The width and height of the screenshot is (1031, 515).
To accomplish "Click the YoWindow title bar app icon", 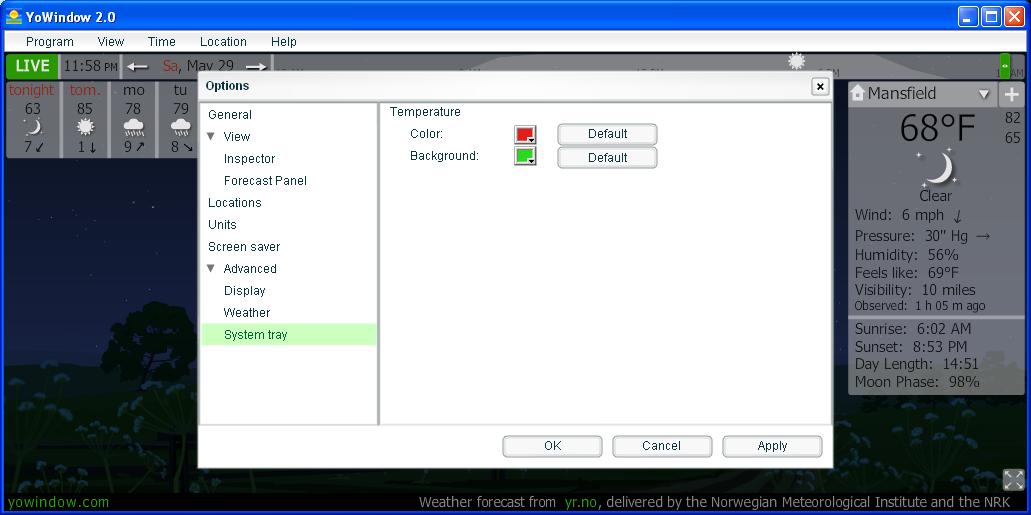I will 13,16.
